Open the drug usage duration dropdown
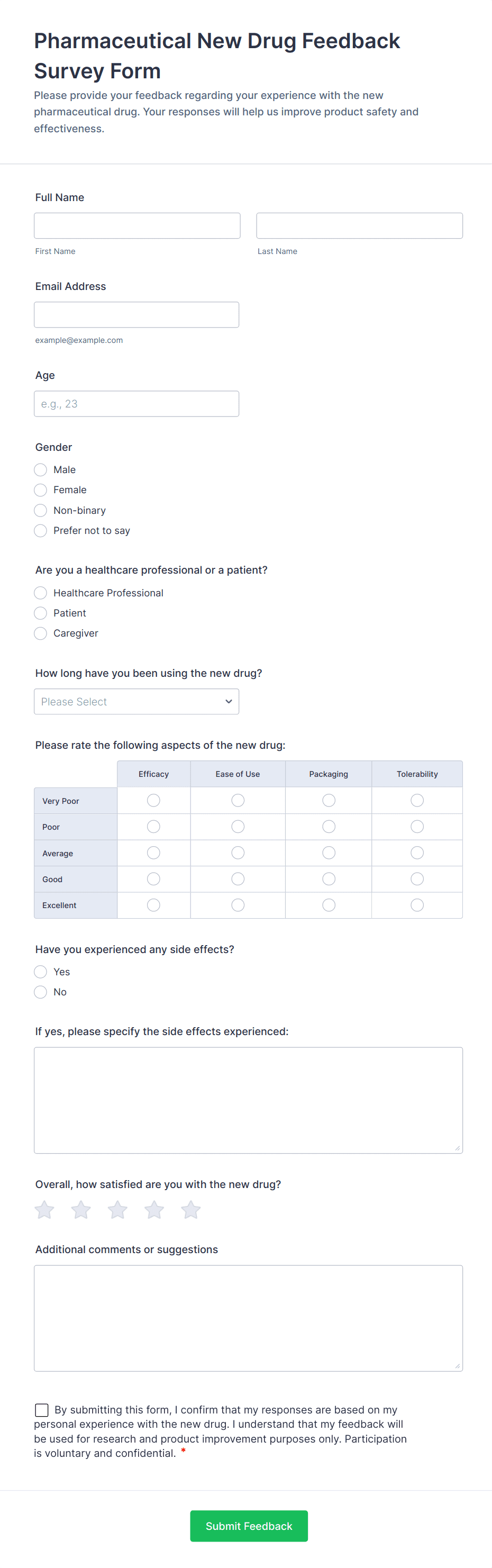 coord(136,701)
